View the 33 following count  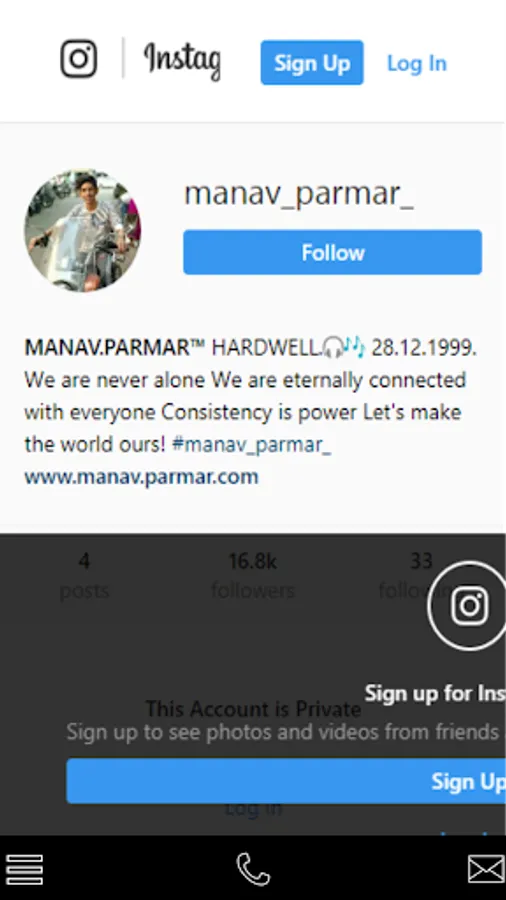coord(421,576)
